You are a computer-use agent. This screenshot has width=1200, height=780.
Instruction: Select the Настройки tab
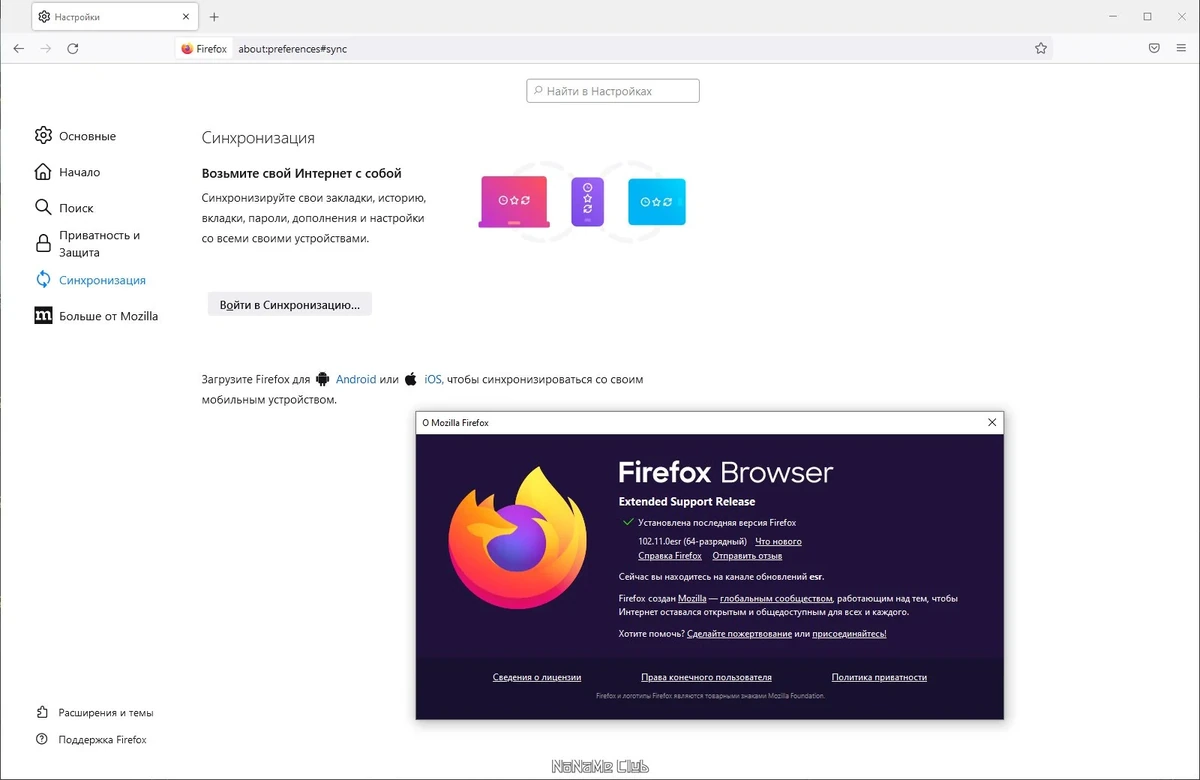coord(113,17)
